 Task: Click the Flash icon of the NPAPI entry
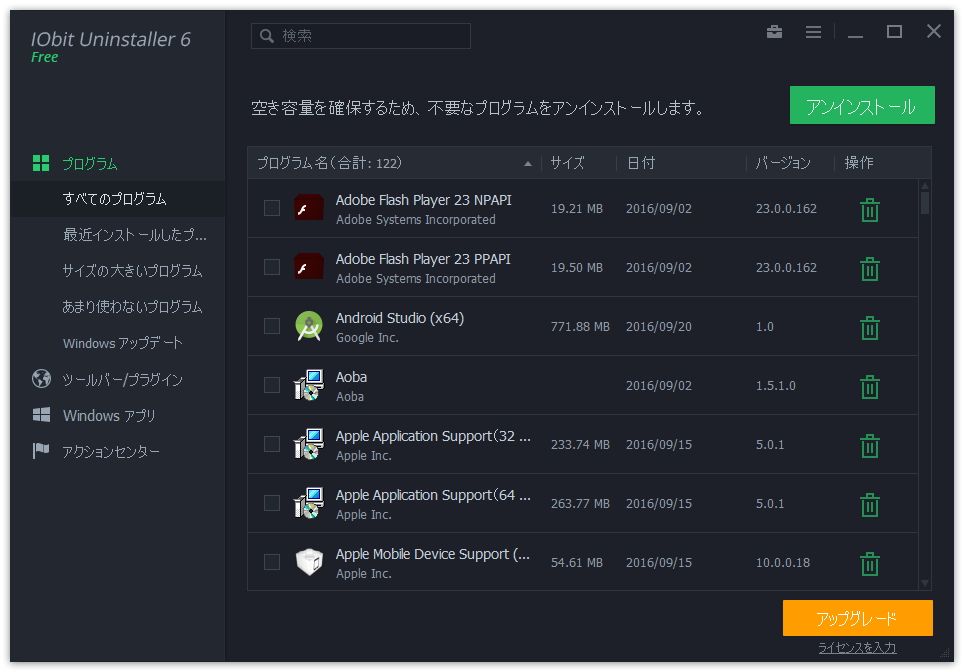pos(309,208)
